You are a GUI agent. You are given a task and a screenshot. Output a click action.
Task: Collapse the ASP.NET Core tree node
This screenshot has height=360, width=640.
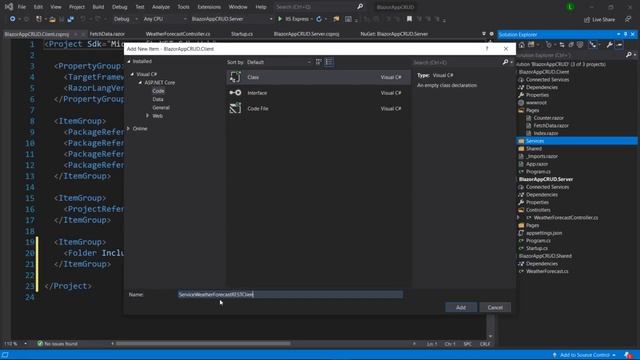(x=140, y=82)
